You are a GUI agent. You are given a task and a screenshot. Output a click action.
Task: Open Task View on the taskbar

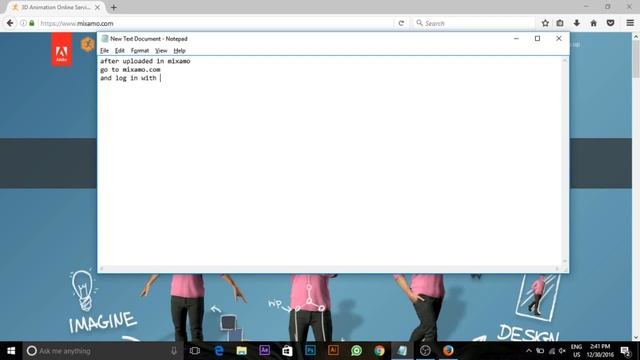point(195,351)
